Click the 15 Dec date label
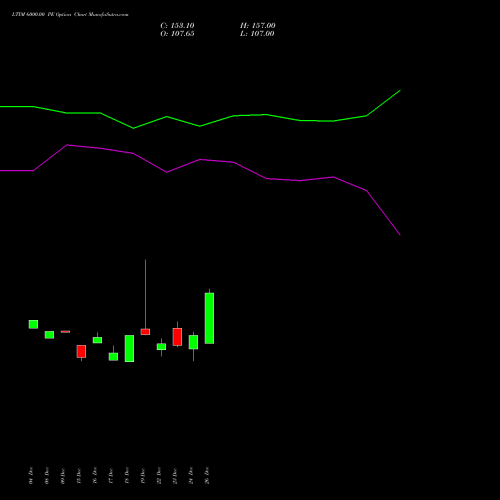500x500 pixels. [x=79, y=476]
